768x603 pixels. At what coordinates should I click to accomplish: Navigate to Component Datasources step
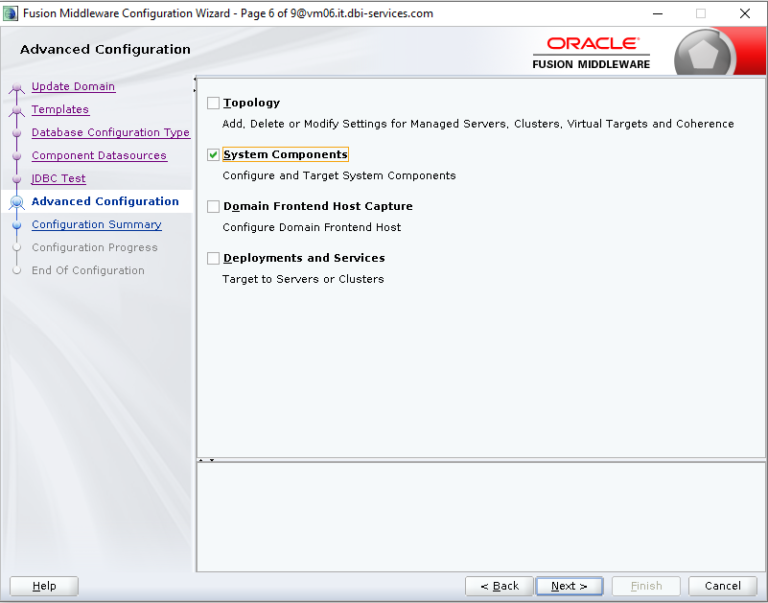99,156
